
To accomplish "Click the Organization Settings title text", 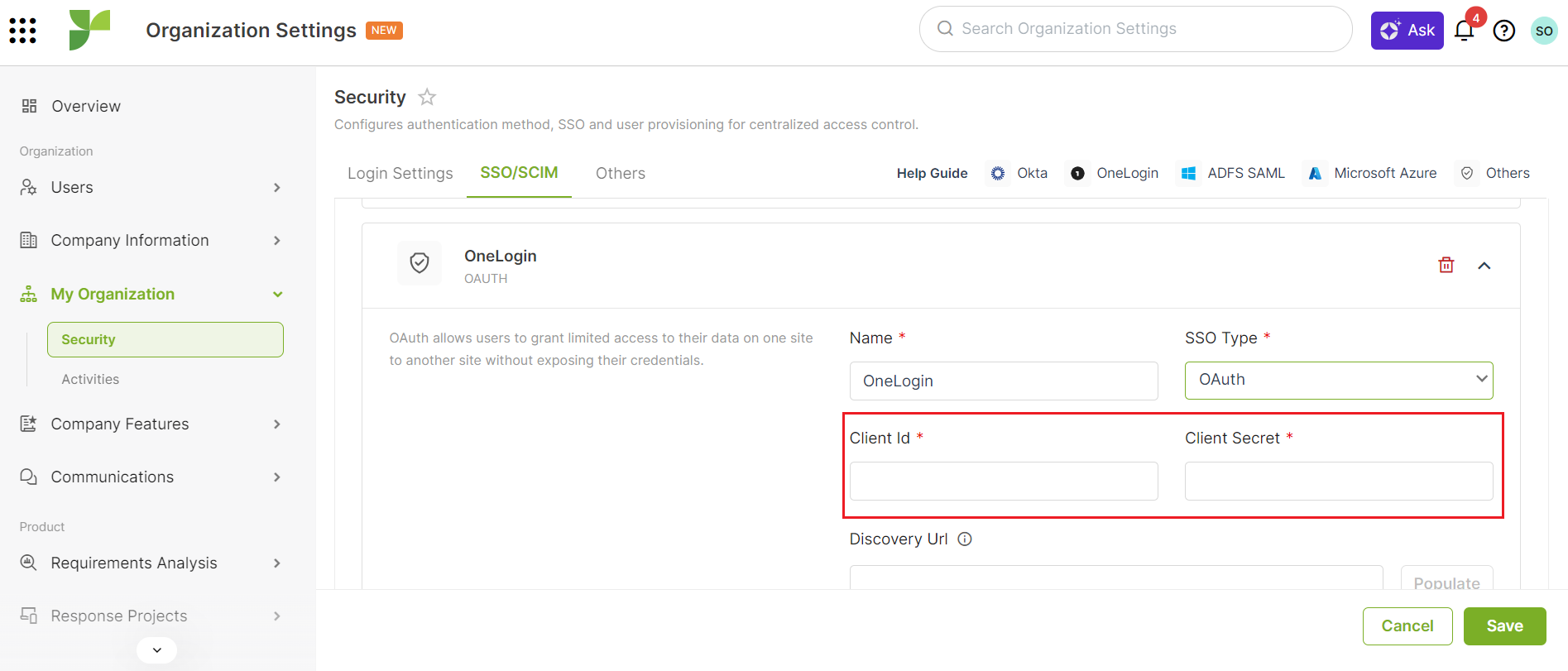I will [251, 31].
